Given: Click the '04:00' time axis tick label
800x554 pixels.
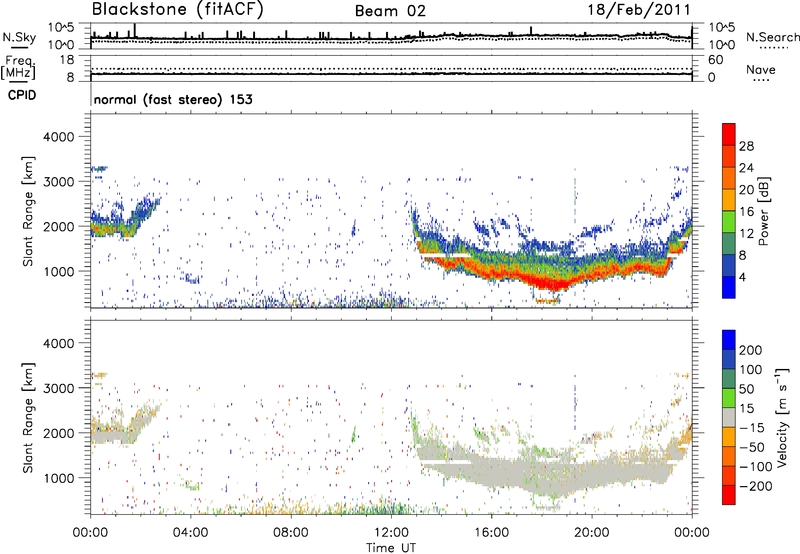Looking at the screenshot, I should (190, 533).
